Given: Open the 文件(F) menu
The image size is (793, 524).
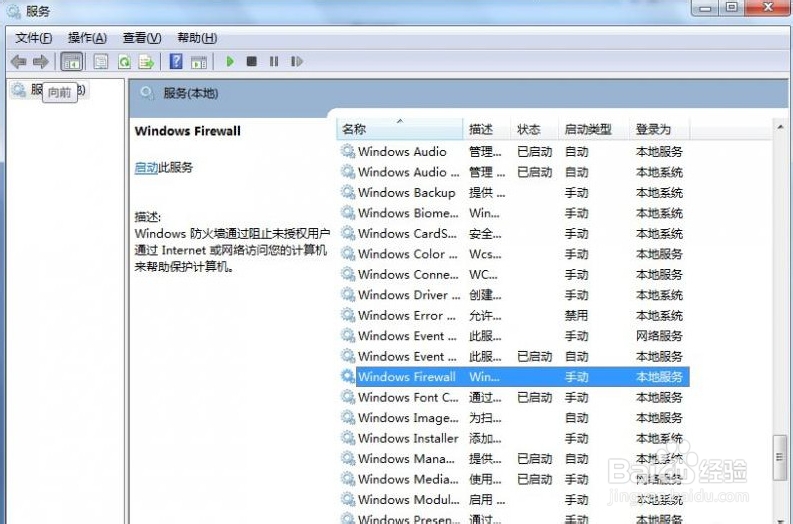Looking at the screenshot, I should coord(33,37).
